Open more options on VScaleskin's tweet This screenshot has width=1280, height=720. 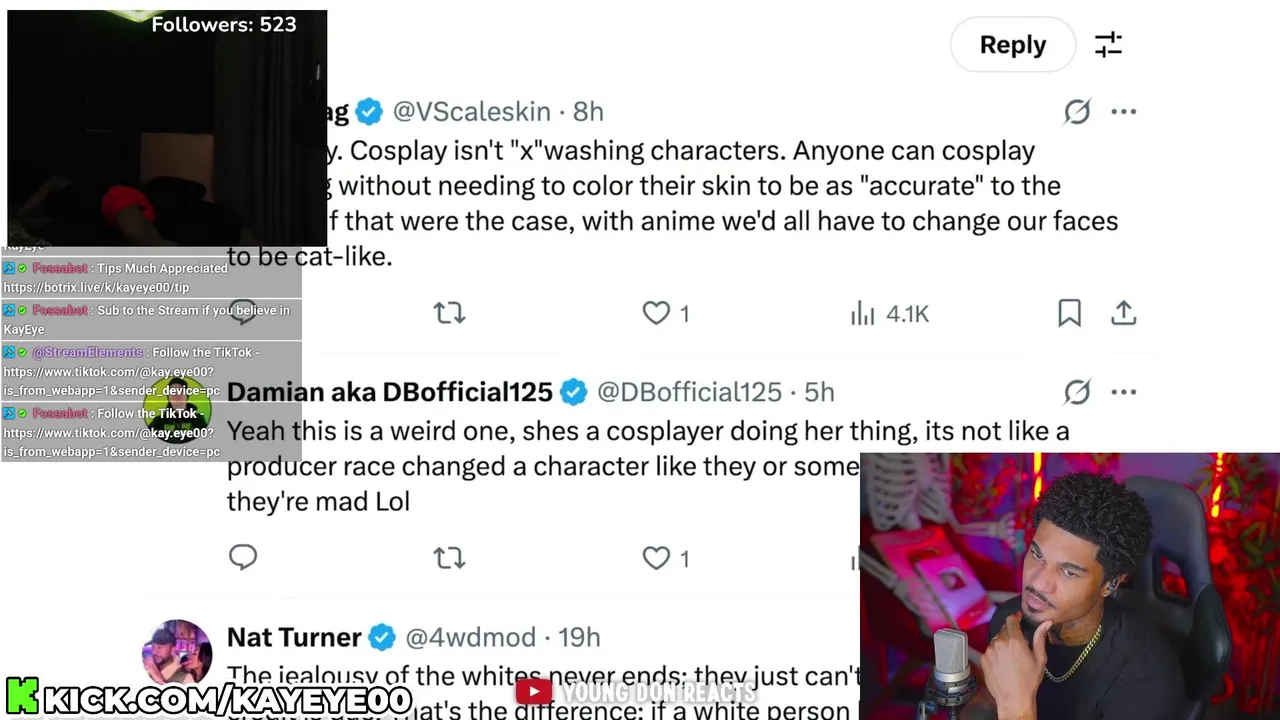(x=1124, y=112)
